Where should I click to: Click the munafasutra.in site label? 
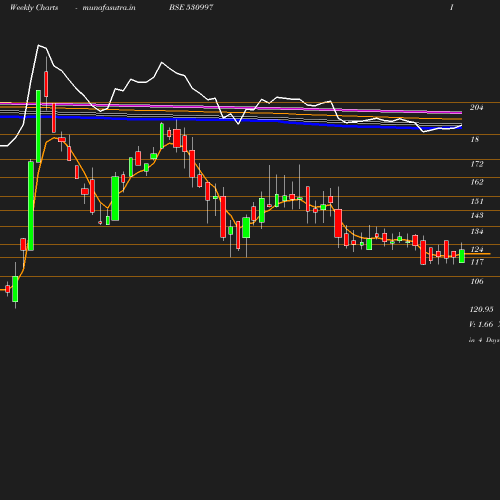(109, 8)
